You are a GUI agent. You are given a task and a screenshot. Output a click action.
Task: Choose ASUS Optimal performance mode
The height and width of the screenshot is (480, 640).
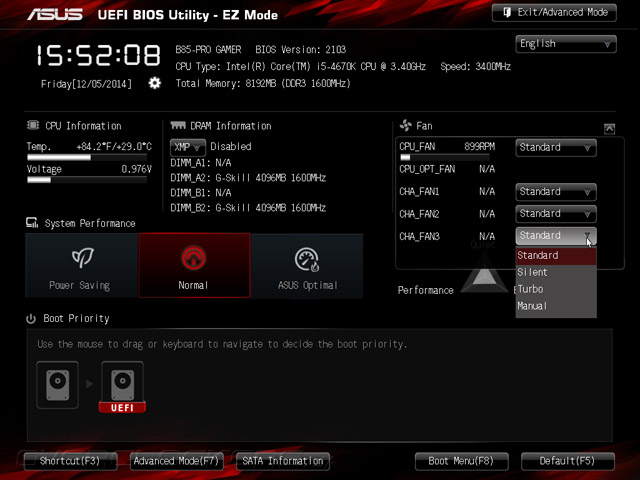pyautogui.click(x=307, y=265)
